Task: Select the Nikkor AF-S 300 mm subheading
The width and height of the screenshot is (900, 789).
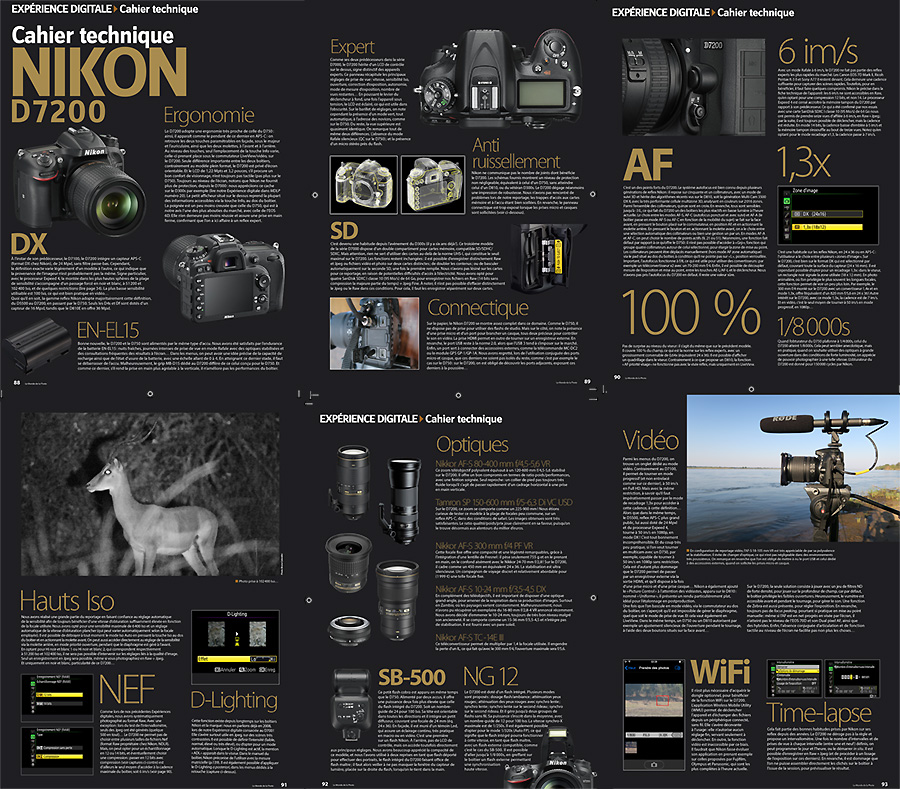Action: coord(484,546)
